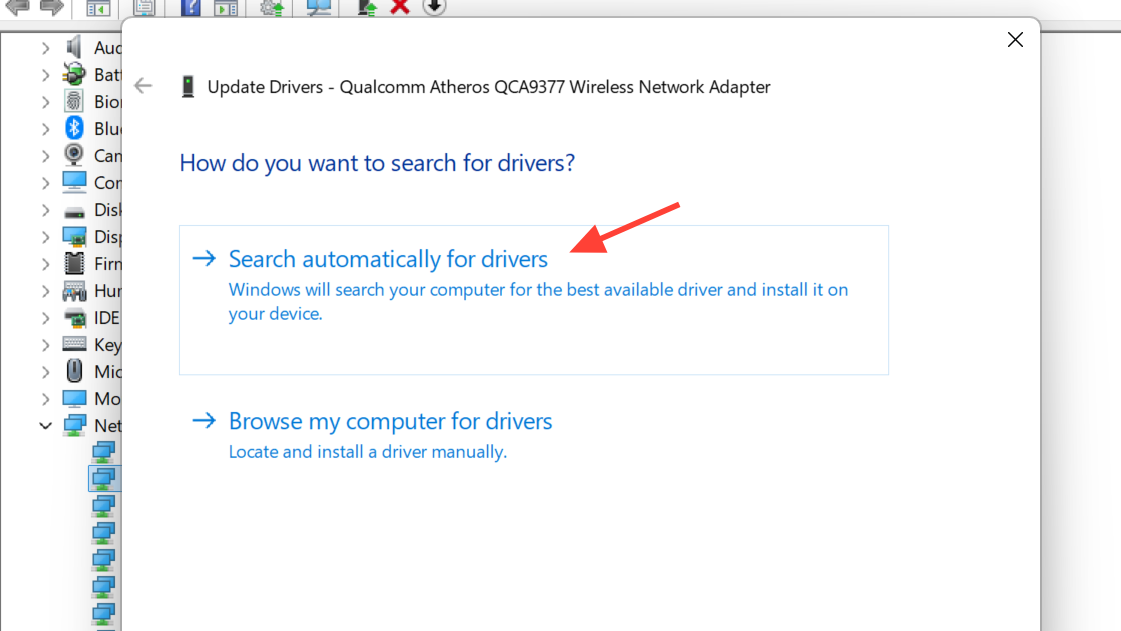Expand the Disk drives chevron
This screenshot has height=631, width=1121.
click(x=45, y=210)
